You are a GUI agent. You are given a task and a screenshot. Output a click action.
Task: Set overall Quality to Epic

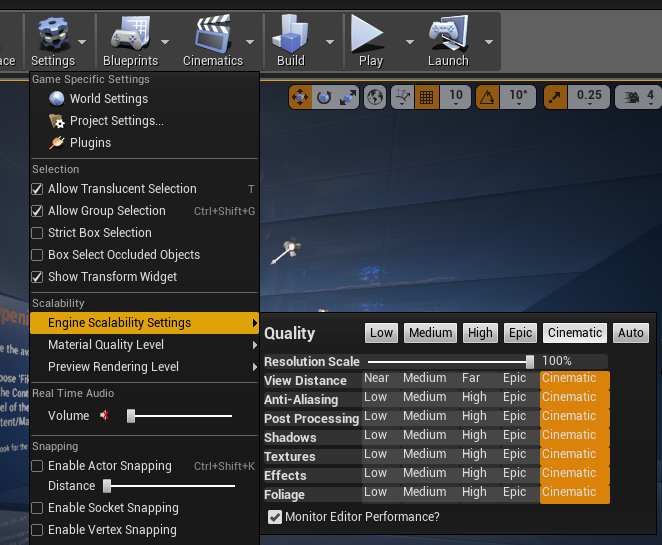pos(520,333)
